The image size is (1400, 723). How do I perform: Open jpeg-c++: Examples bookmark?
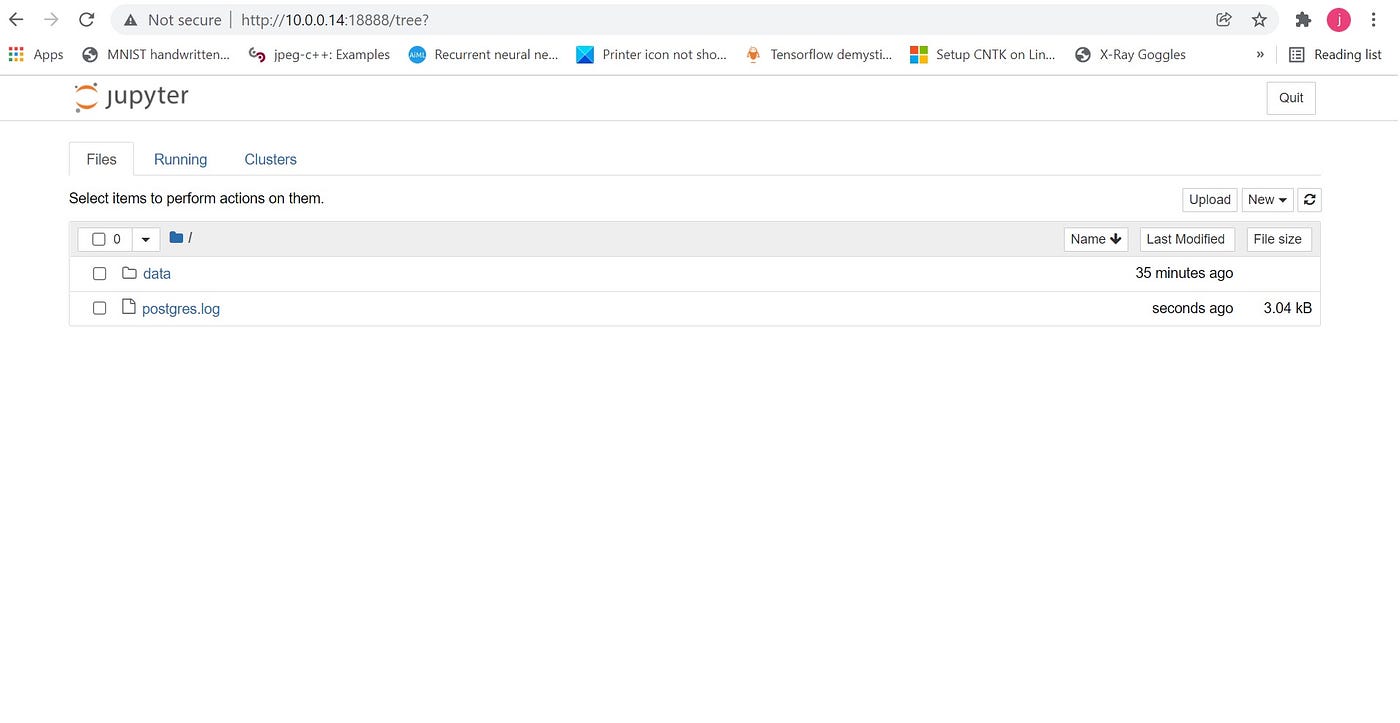tap(319, 55)
